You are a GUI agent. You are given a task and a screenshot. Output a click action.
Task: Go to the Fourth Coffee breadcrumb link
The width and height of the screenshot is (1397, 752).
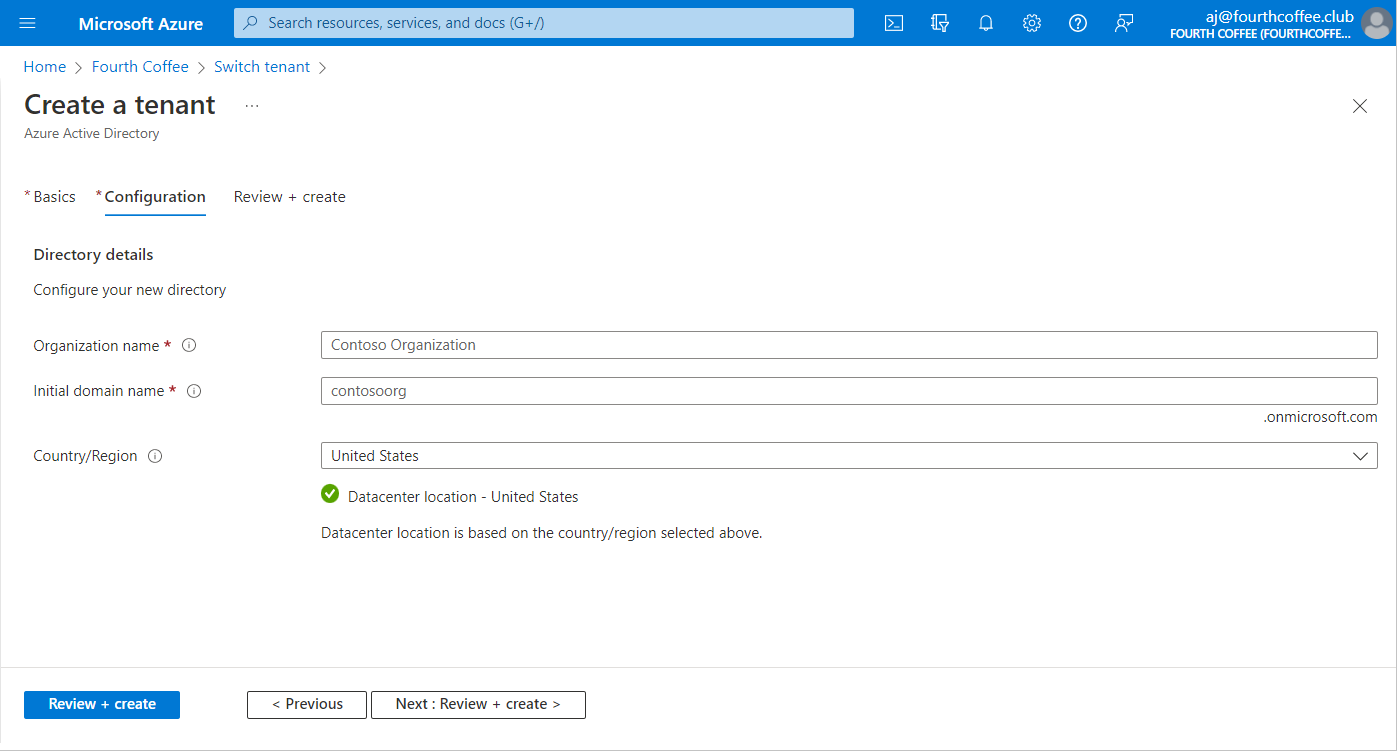click(140, 67)
